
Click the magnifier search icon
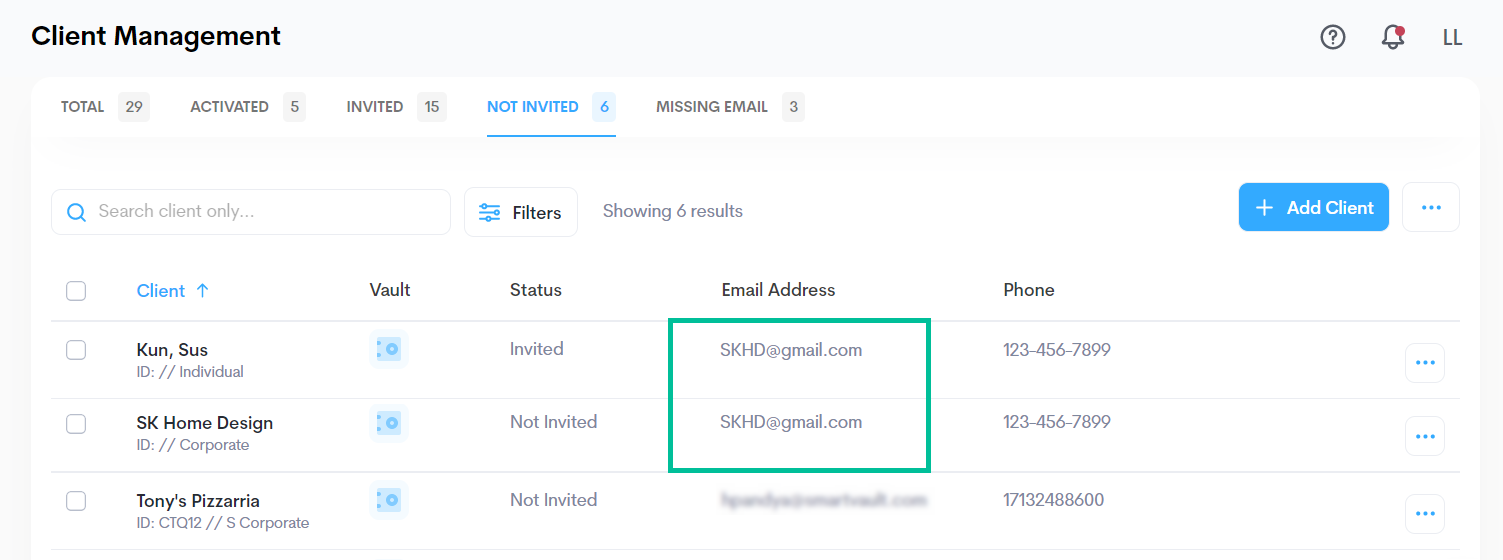point(76,212)
